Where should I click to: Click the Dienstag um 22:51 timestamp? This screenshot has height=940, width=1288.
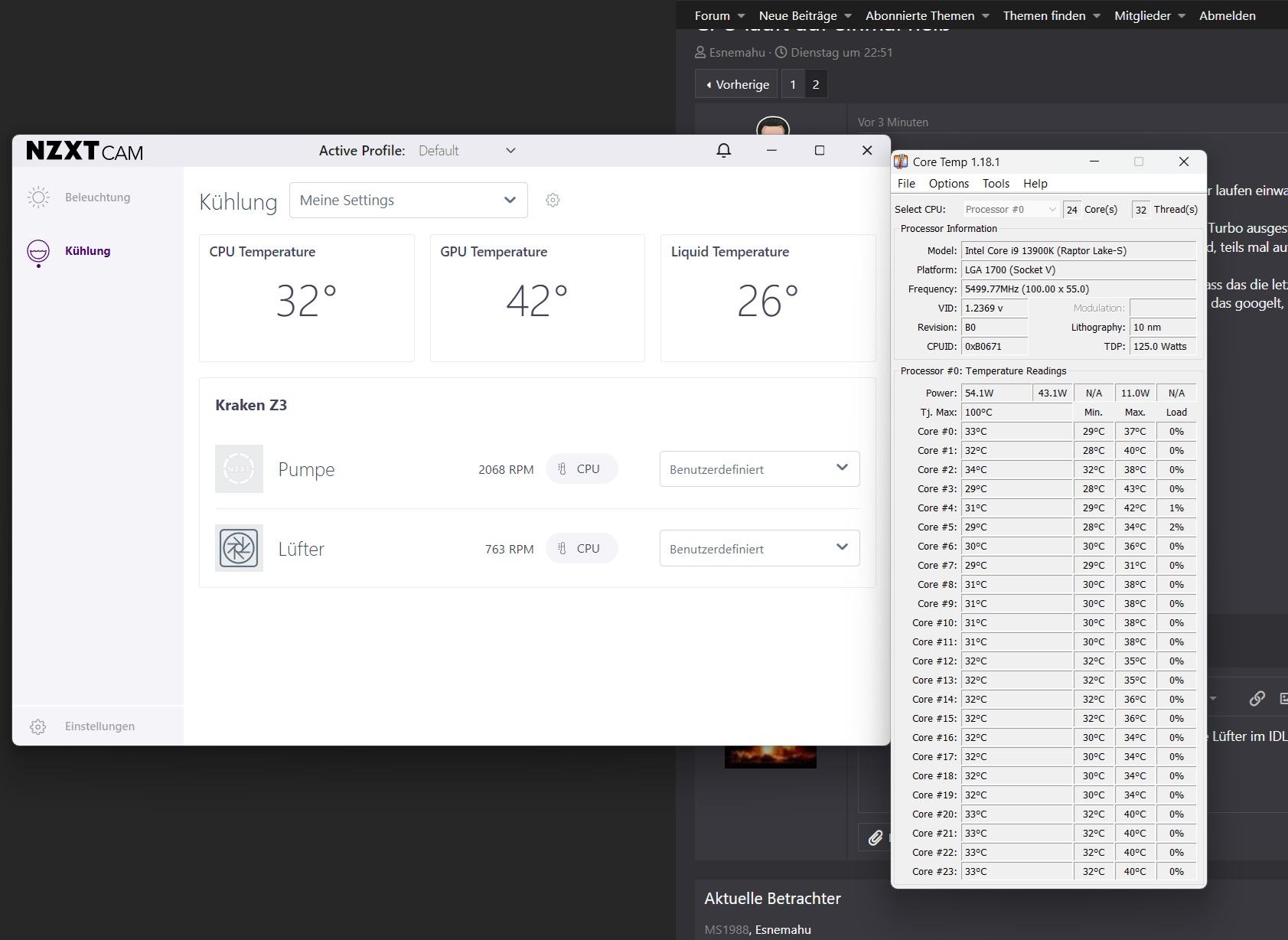tap(841, 52)
